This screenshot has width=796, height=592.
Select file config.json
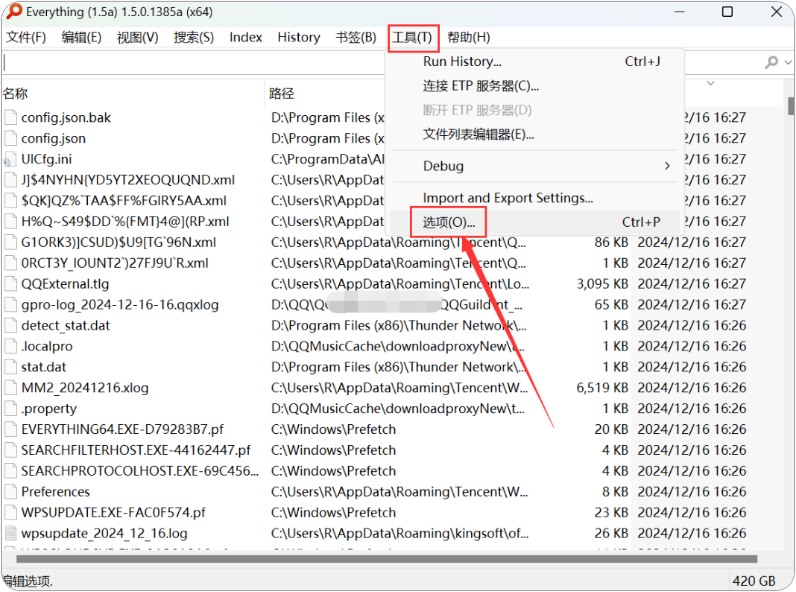[x=53, y=139]
